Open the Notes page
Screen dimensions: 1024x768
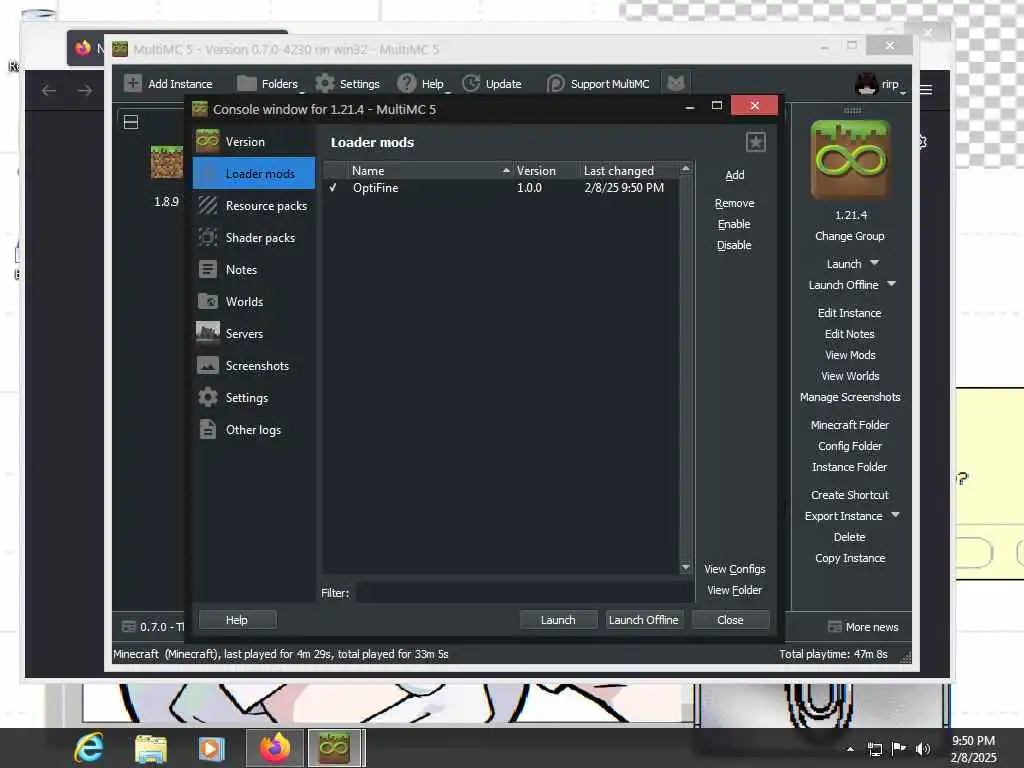click(x=254, y=270)
